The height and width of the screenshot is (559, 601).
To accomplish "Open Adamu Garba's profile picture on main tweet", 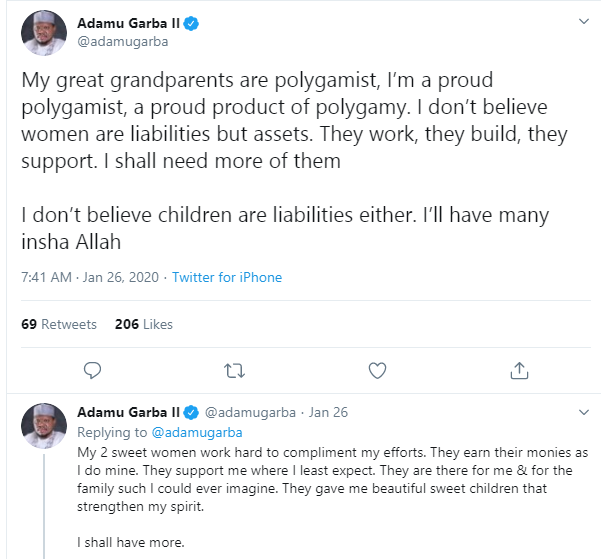I will (43, 32).
